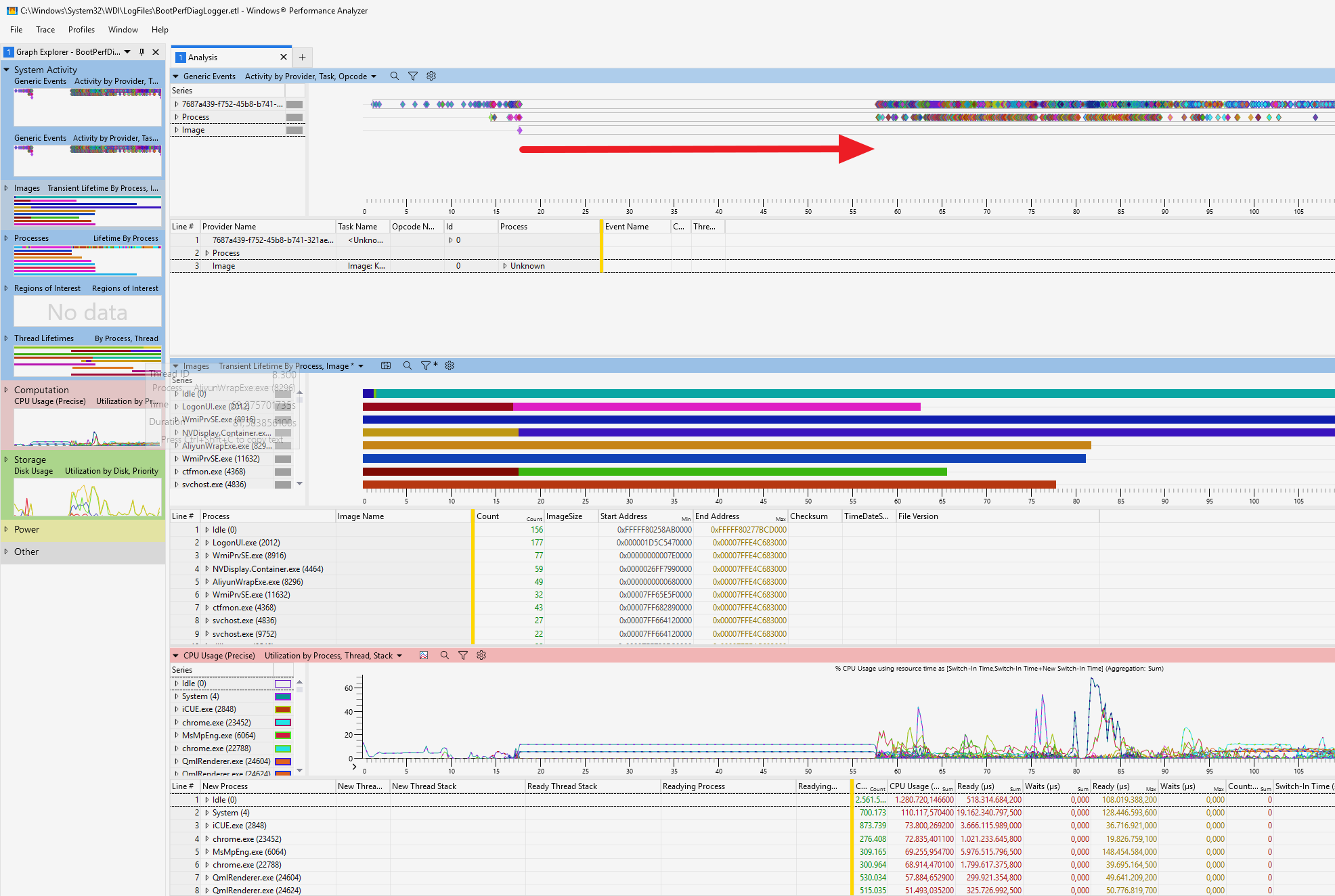
Task: Open the Help menu
Action: click(160, 30)
